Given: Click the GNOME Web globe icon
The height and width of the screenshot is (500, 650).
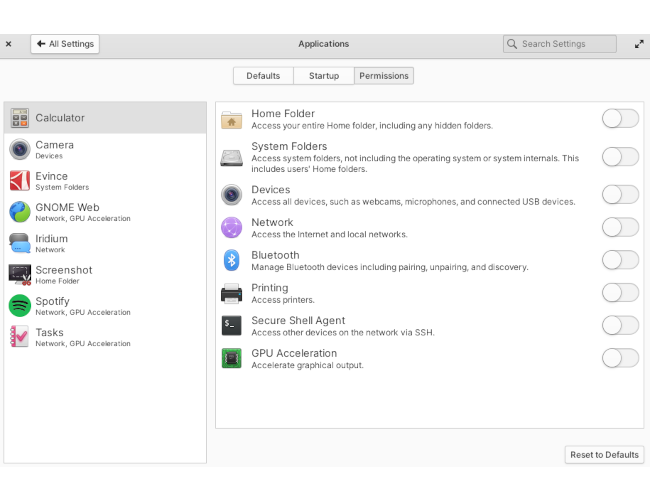Looking at the screenshot, I should [19, 212].
